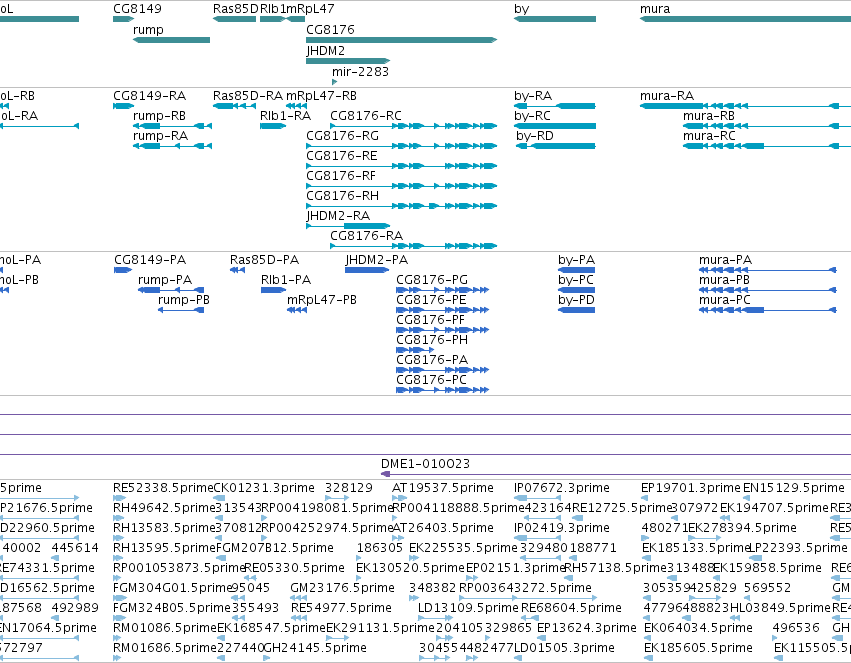Select the mura gene label
The image size is (851, 663).
click(x=655, y=9)
